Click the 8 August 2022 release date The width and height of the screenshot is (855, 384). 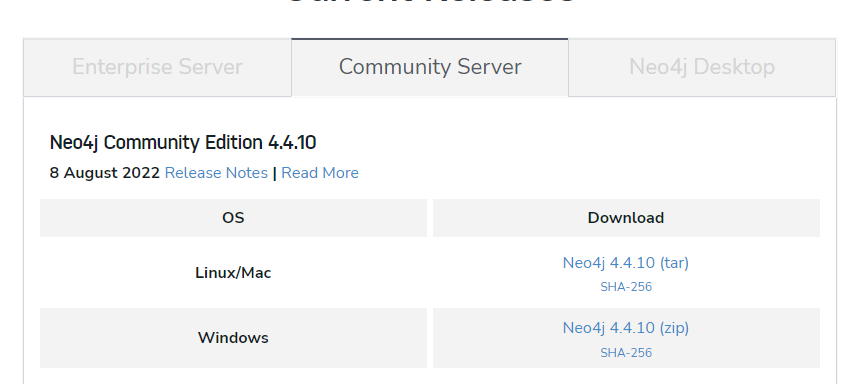tap(105, 173)
